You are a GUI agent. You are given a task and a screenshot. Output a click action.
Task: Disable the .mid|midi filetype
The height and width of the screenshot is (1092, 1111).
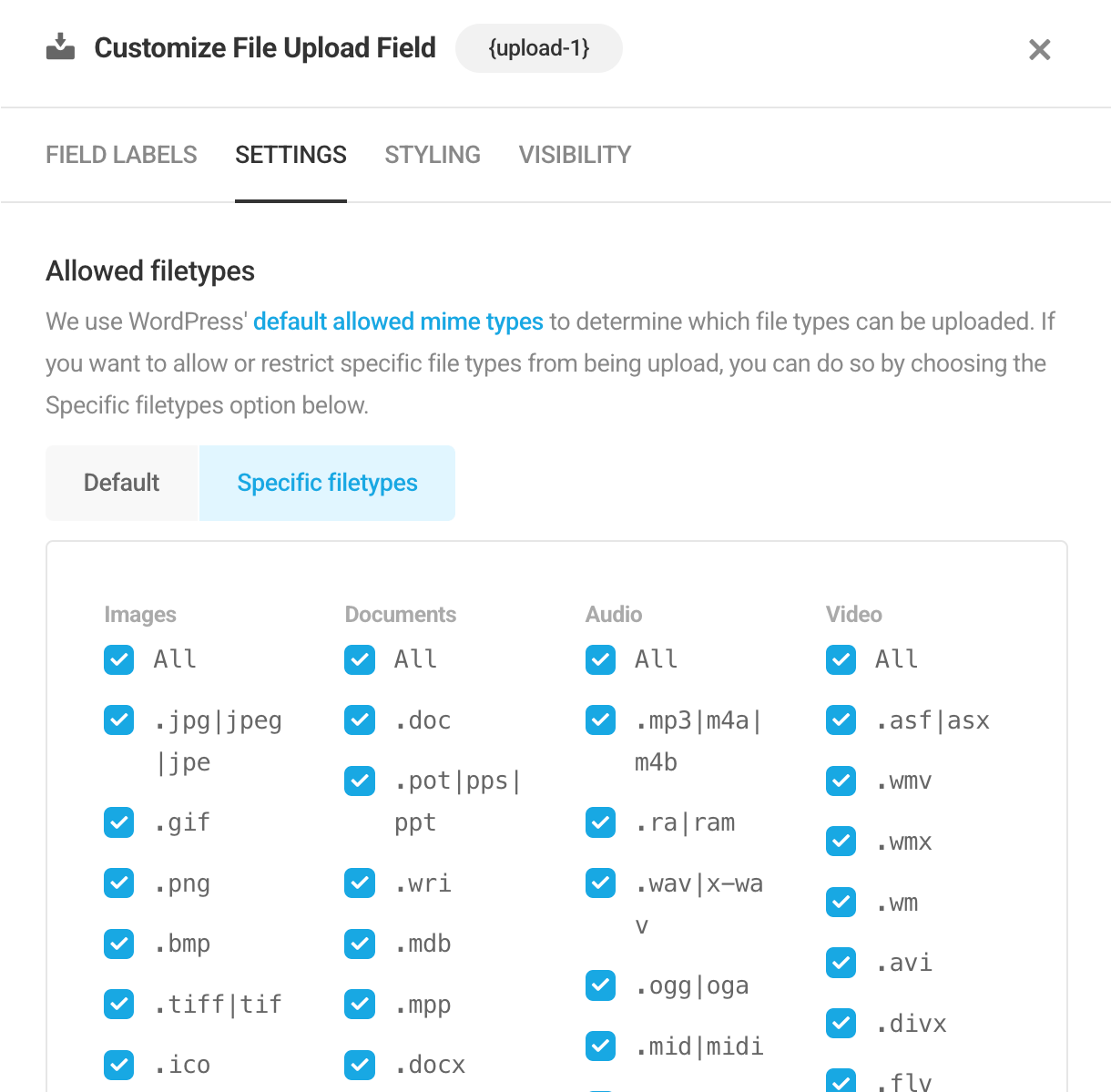point(601,1046)
